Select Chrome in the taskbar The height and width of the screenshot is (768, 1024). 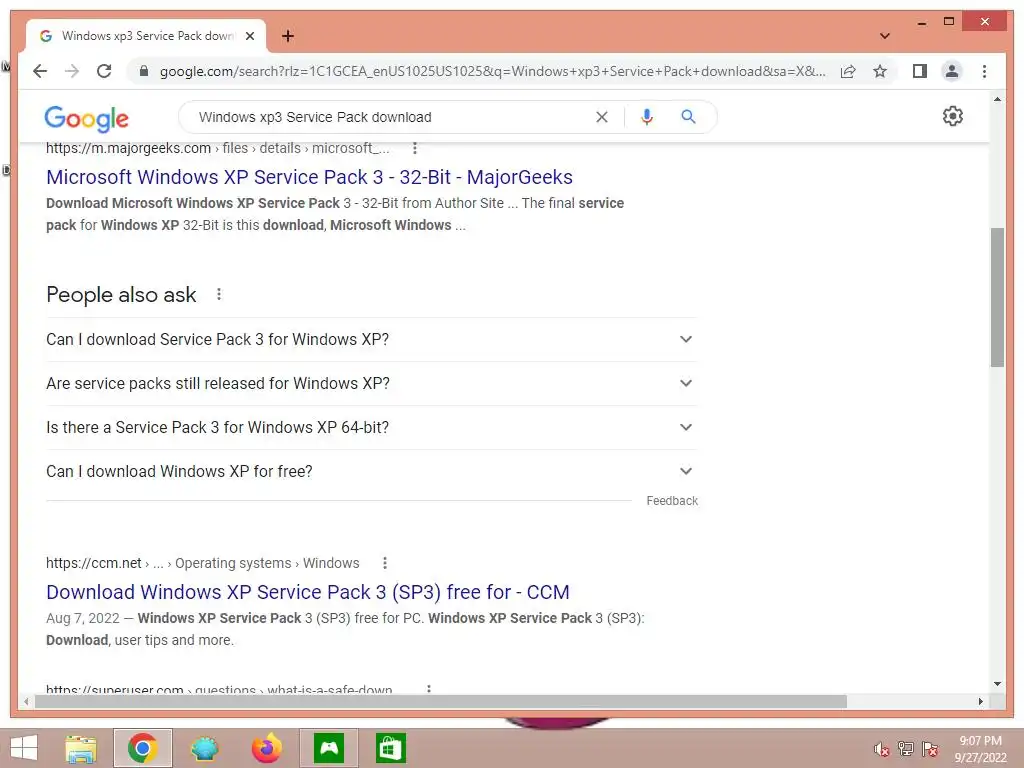pos(142,748)
